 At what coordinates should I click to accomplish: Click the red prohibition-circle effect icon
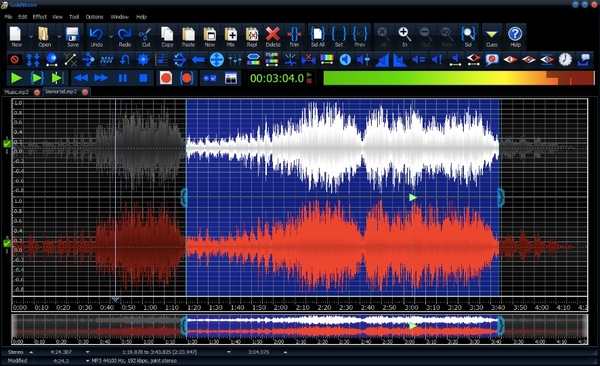click(x=15, y=60)
